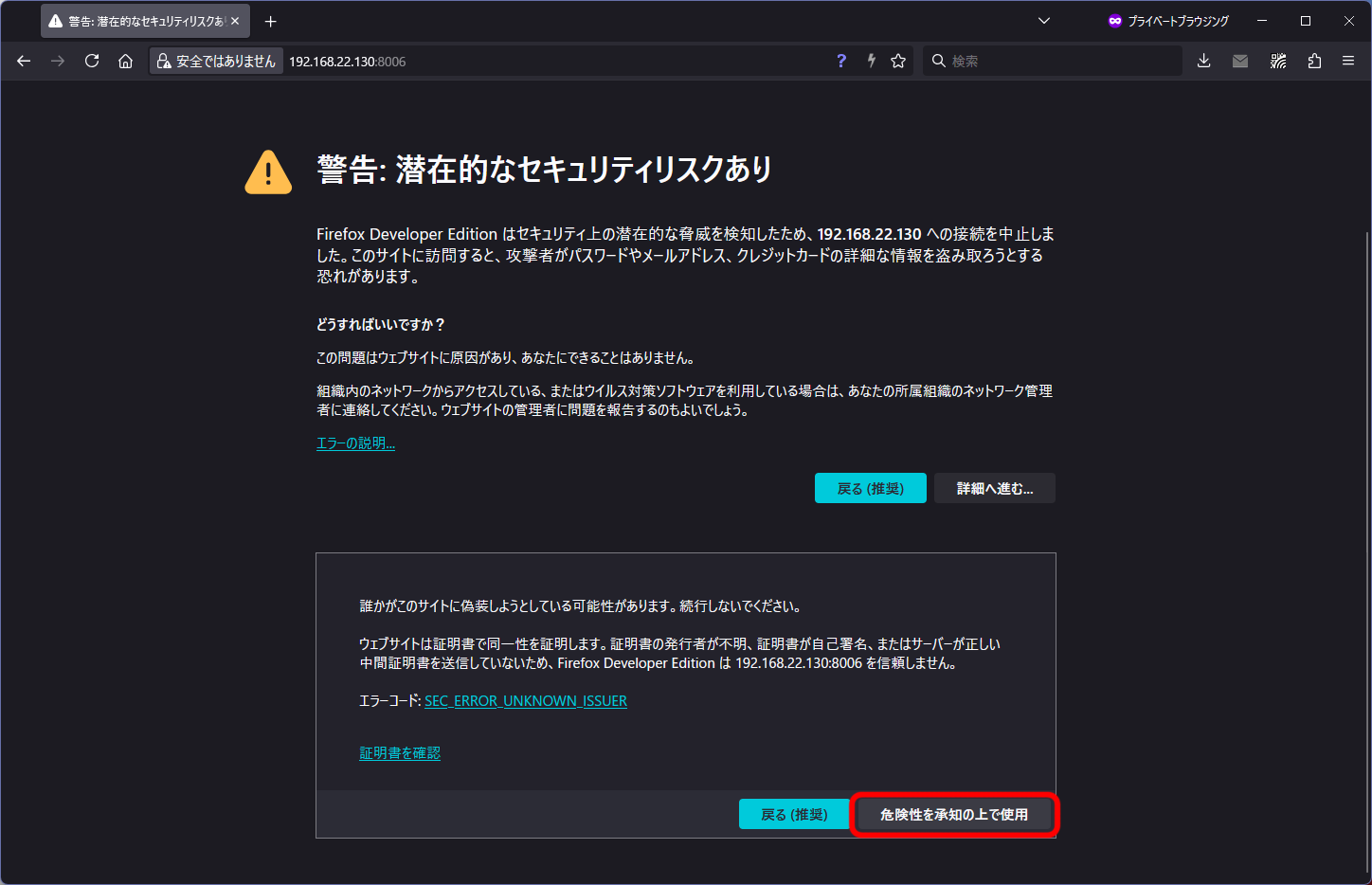Viewport: 1372px width, 885px height.
Task: Close the security warning tab
Action: tap(235, 21)
